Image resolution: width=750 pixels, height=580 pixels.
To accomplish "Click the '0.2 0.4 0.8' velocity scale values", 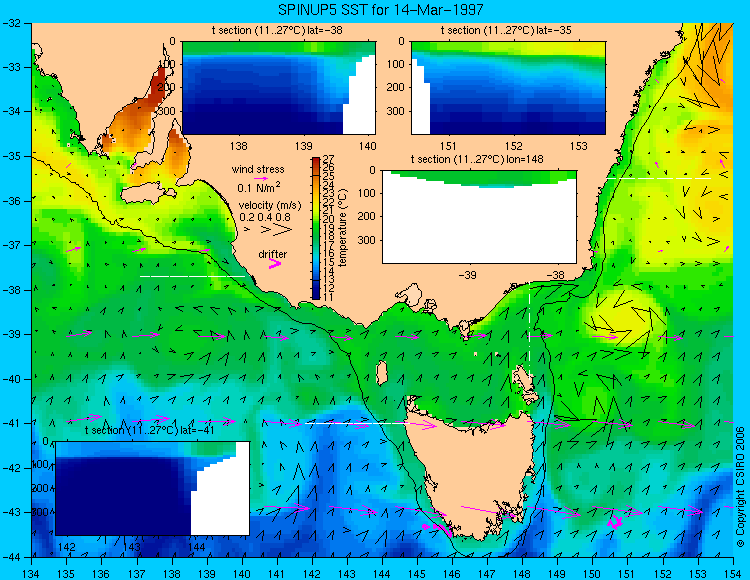I will [x=265, y=217].
